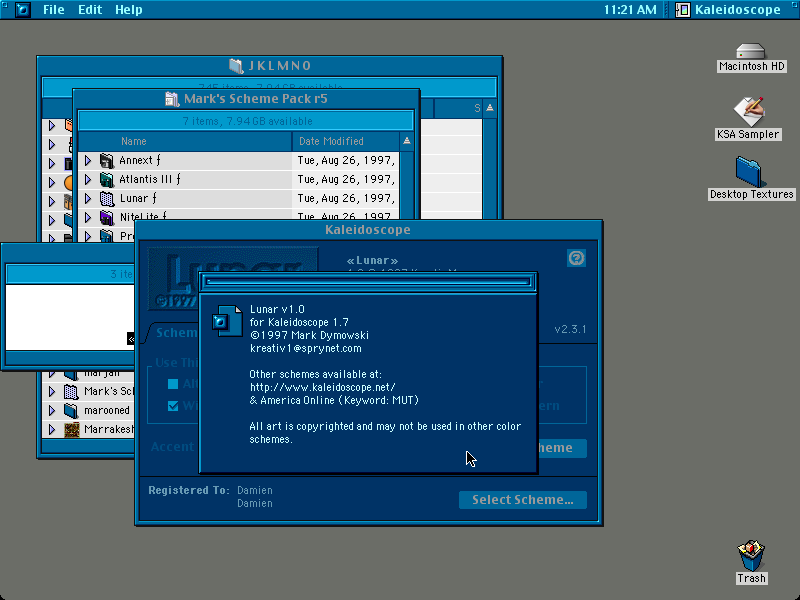Click the http://www.kaleidoscope.net/ address text
Image resolution: width=800 pixels, height=600 pixels.
tap(322, 387)
